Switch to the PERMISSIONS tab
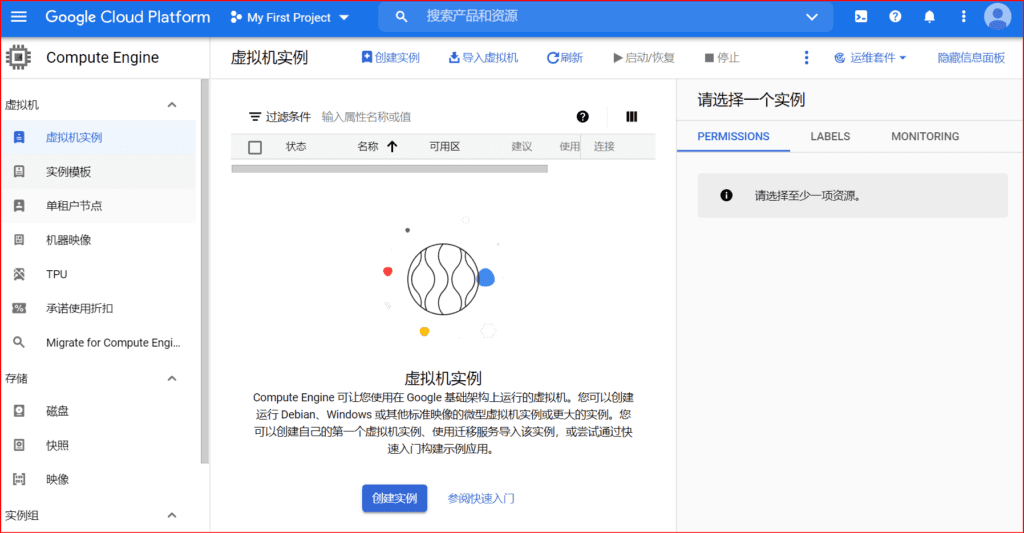 pyautogui.click(x=733, y=137)
